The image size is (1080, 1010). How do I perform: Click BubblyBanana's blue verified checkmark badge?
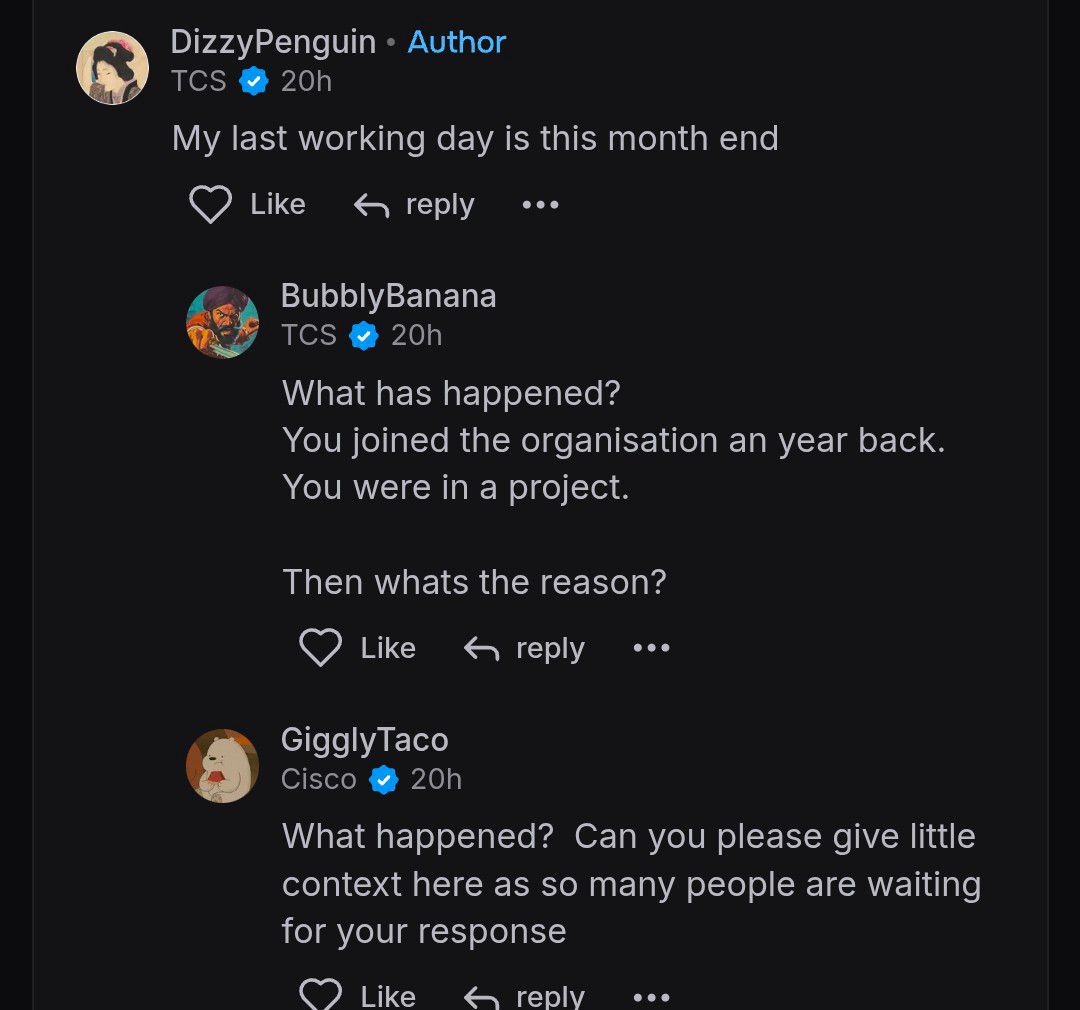[x=364, y=336]
